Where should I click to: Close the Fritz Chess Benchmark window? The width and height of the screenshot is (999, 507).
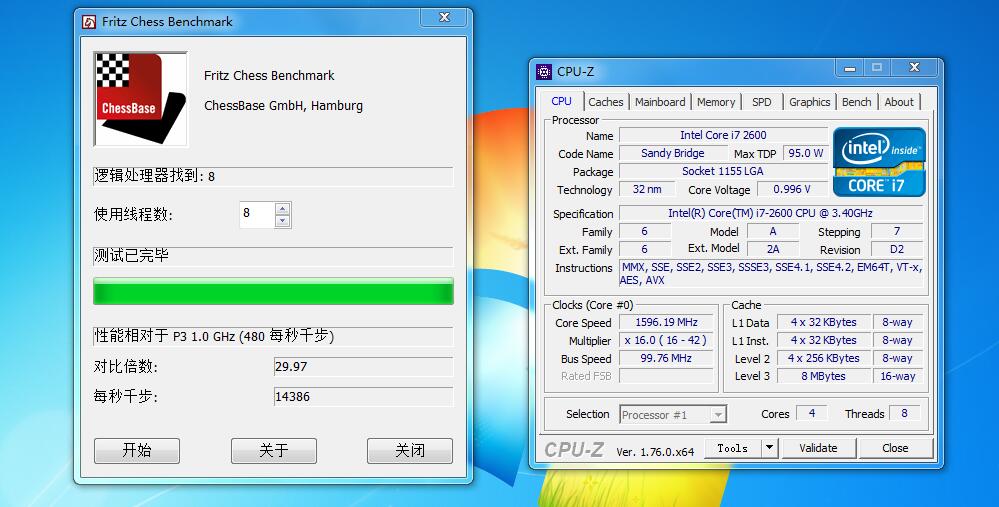[x=445, y=18]
